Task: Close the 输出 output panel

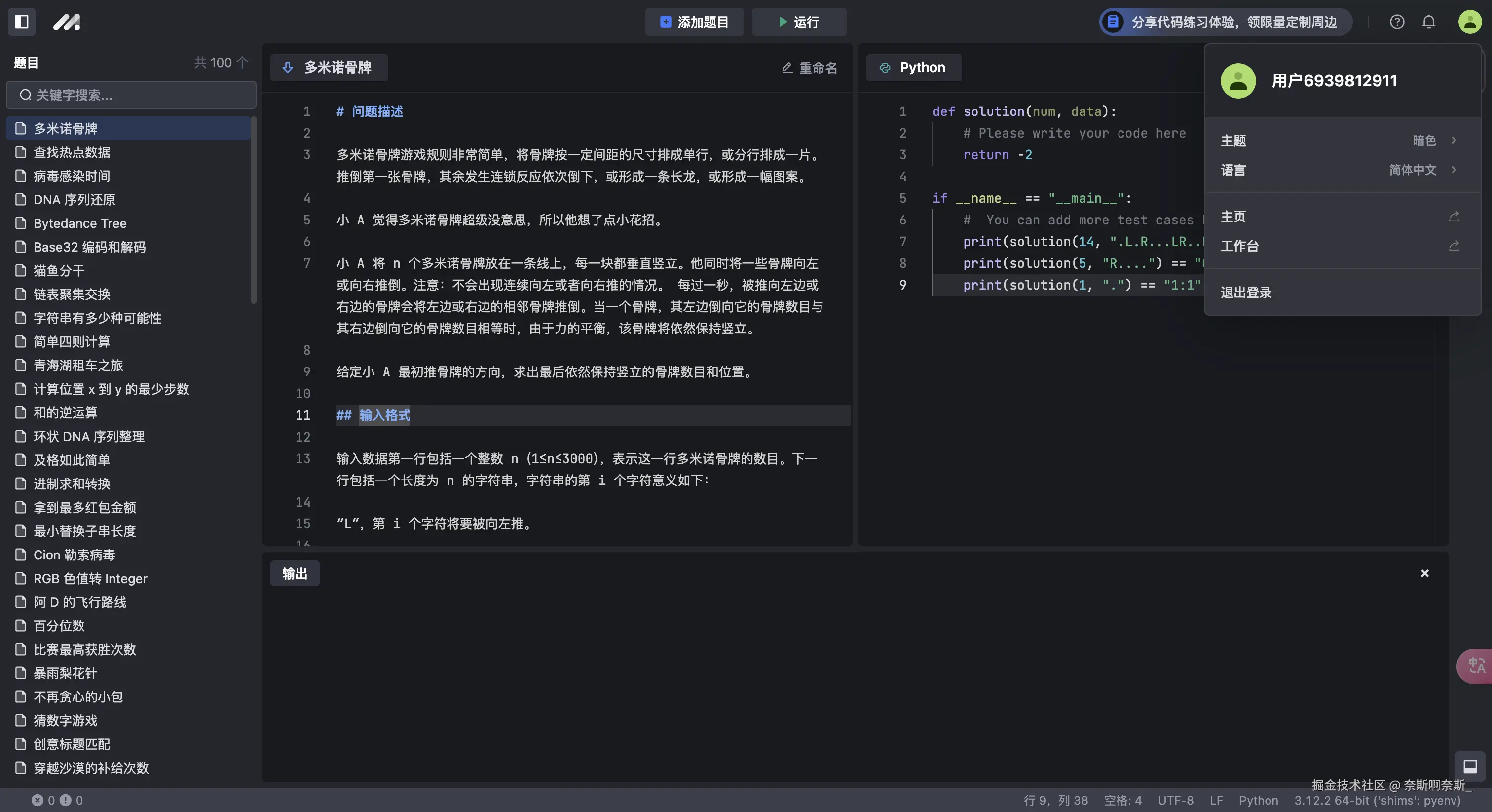Action: coord(1424,573)
